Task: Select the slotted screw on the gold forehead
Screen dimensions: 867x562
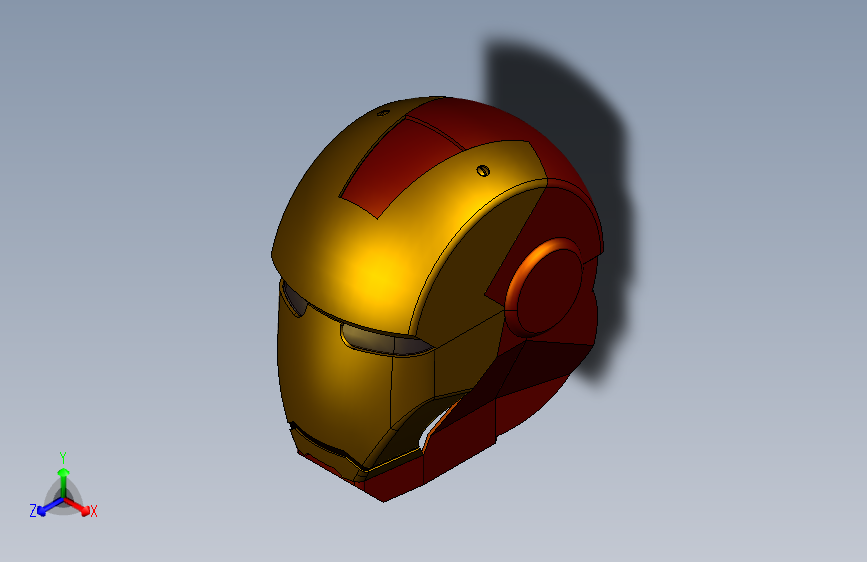Action: pos(483,171)
